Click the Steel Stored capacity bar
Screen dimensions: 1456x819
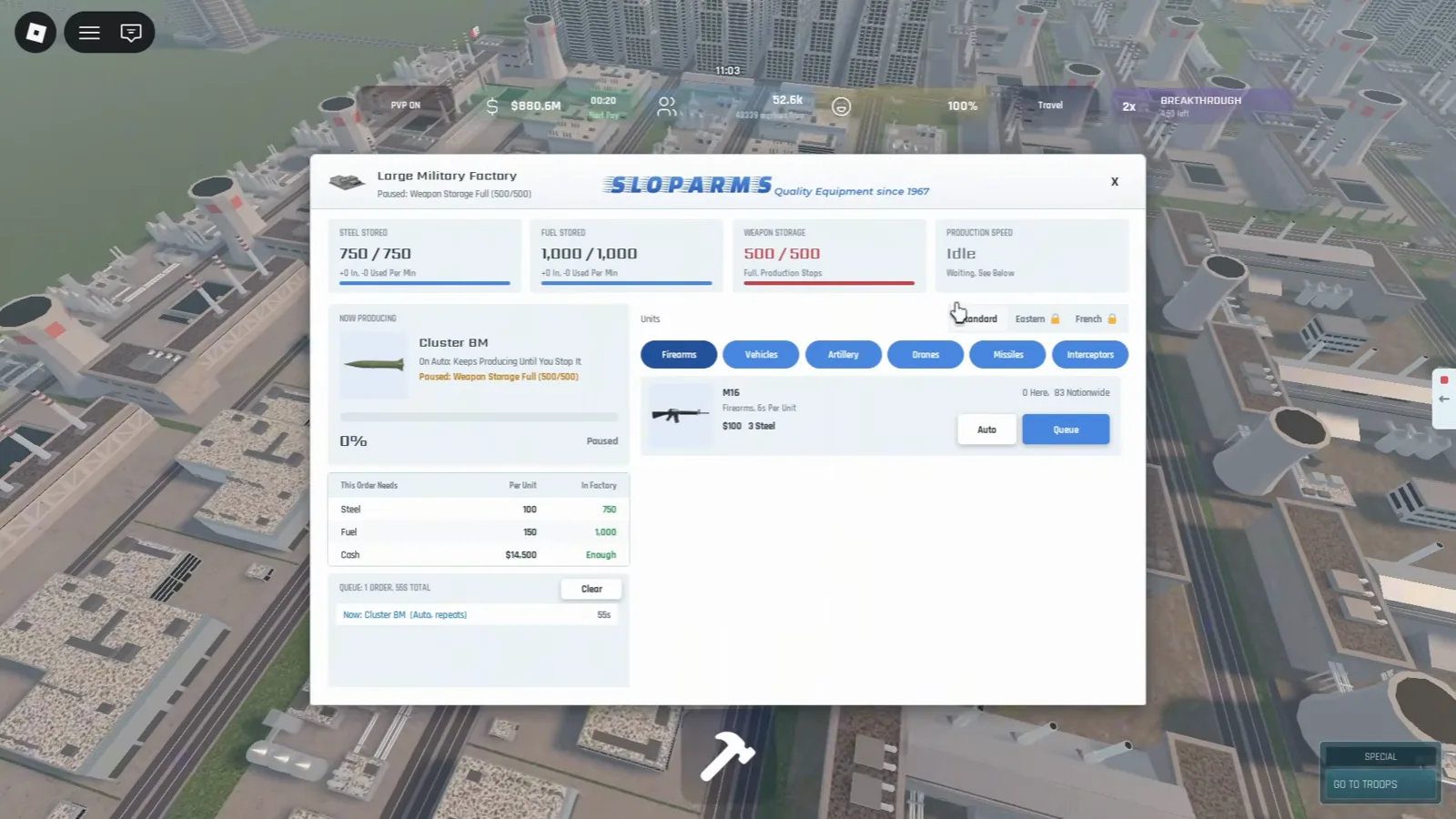[425, 283]
